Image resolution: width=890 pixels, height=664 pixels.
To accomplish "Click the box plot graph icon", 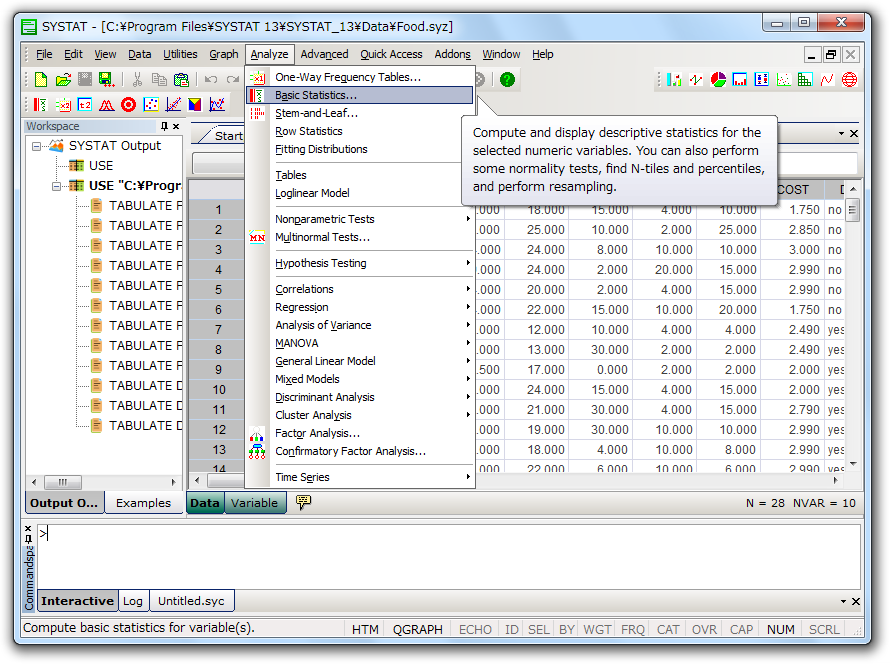I will point(762,79).
